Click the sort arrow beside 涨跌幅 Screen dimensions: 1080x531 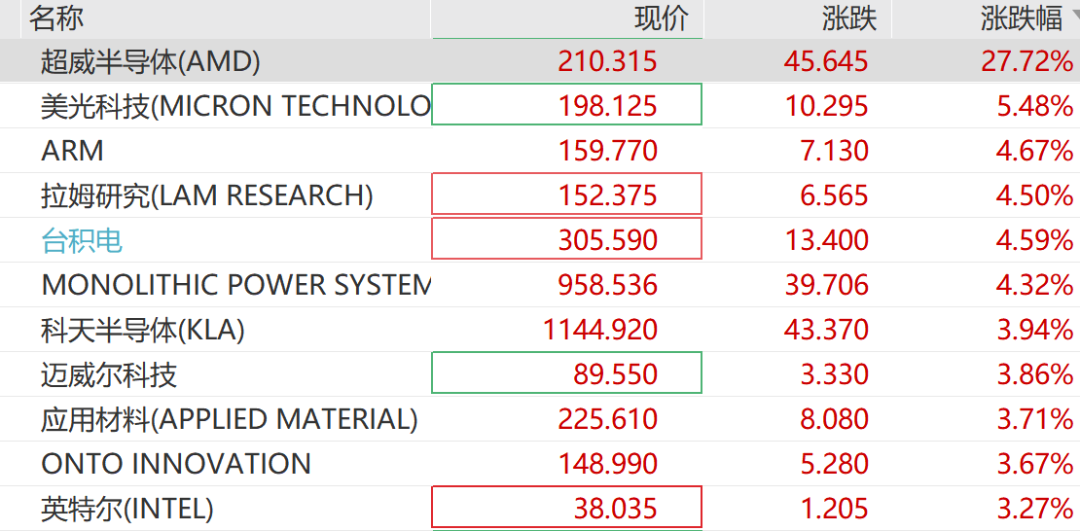click(x=1075, y=13)
